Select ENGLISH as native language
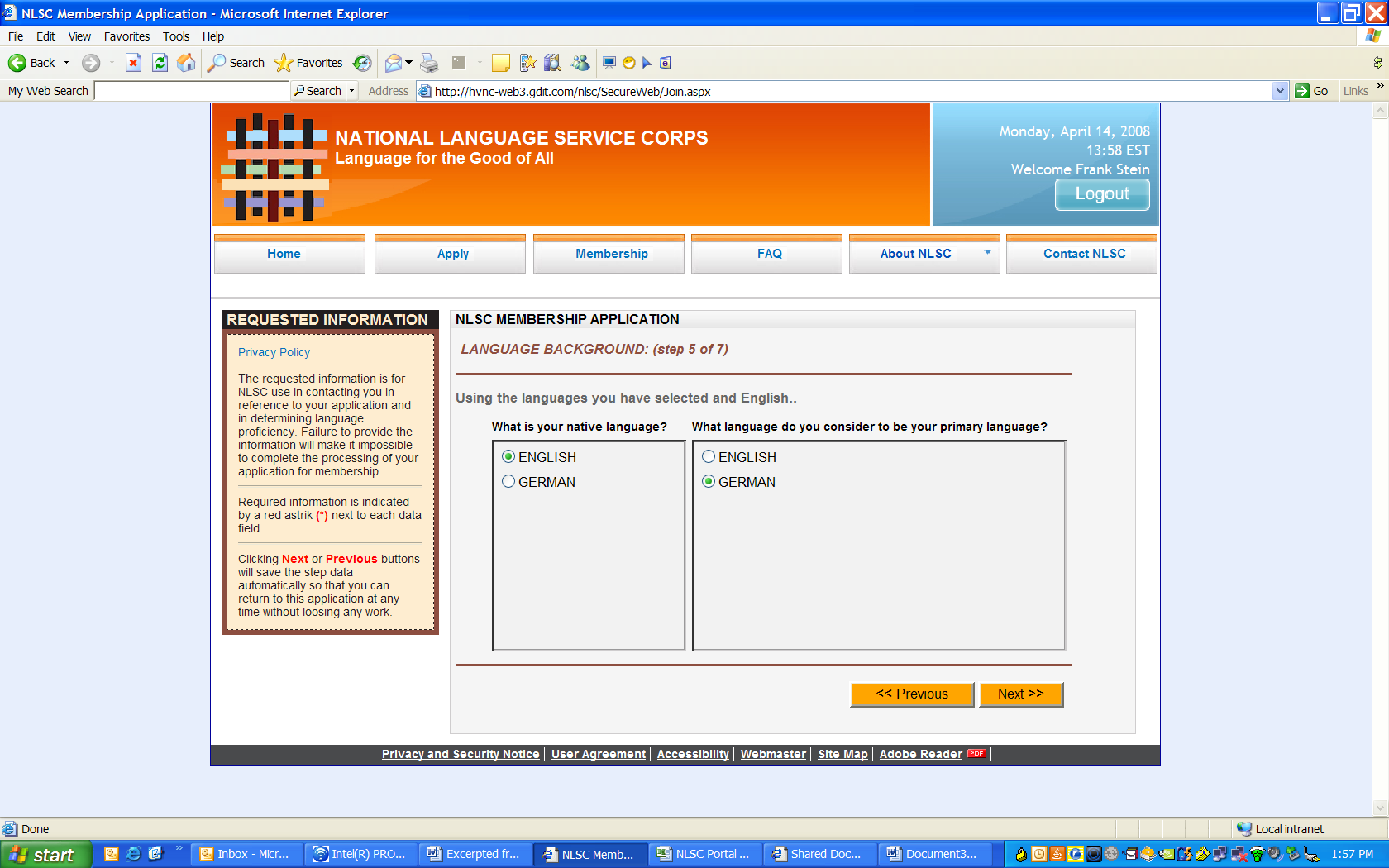This screenshot has width=1389, height=868. (x=508, y=457)
